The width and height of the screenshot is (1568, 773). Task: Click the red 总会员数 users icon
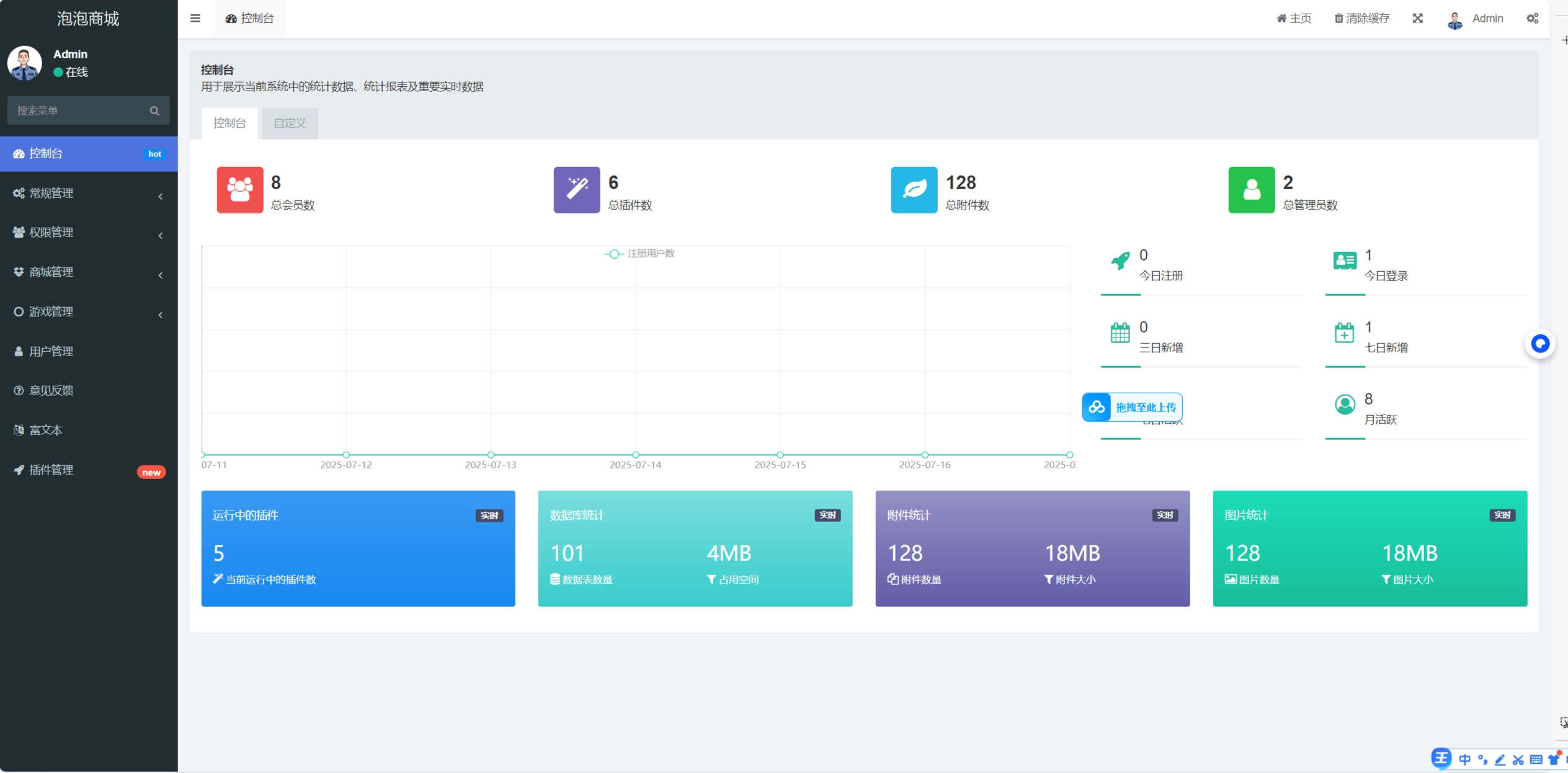pos(240,190)
